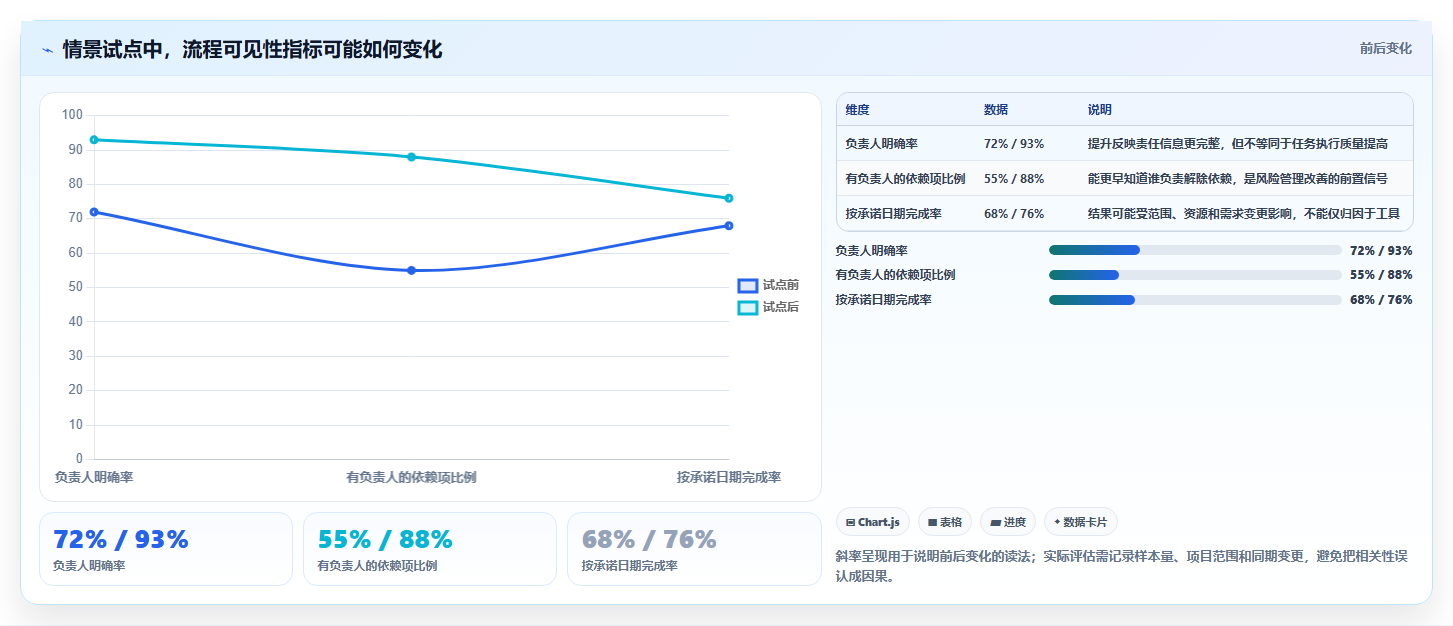Click 55% / 88% value beside progress bar
1453x626 pixels.
coord(1381,275)
